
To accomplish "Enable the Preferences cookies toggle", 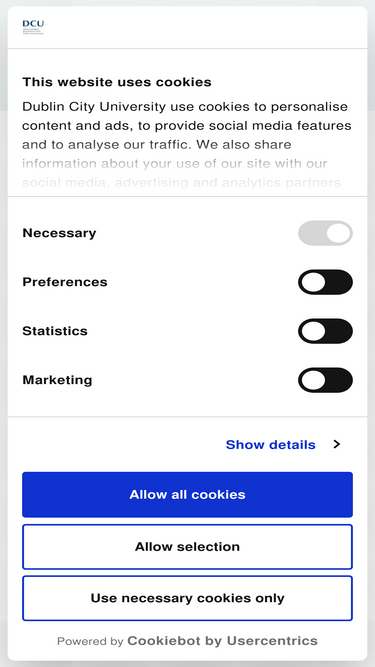I will coord(325,282).
